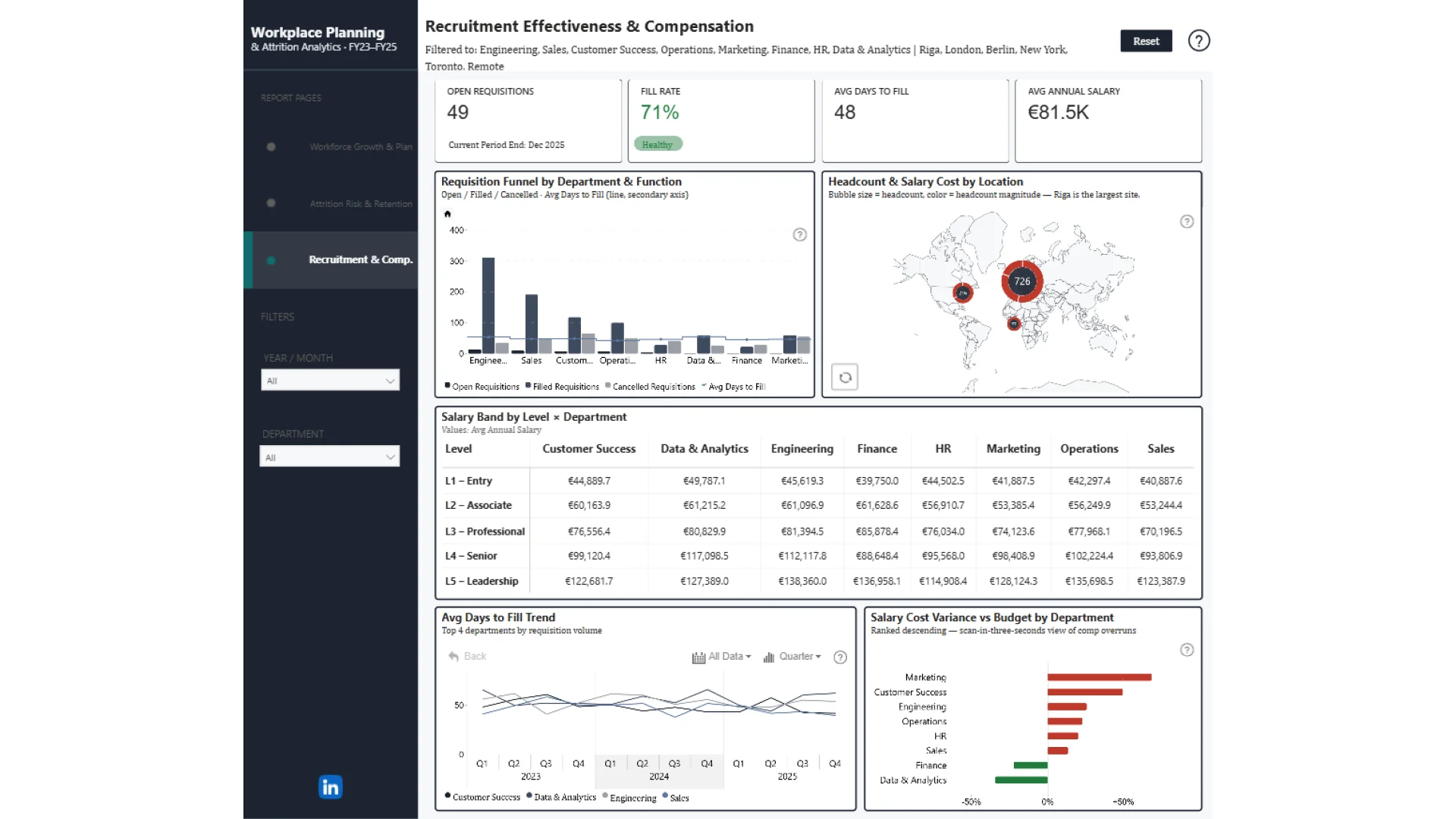Click the tall Engineering filled requisitions bar
Image resolution: width=1456 pixels, height=819 pixels.
click(x=488, y=306)
